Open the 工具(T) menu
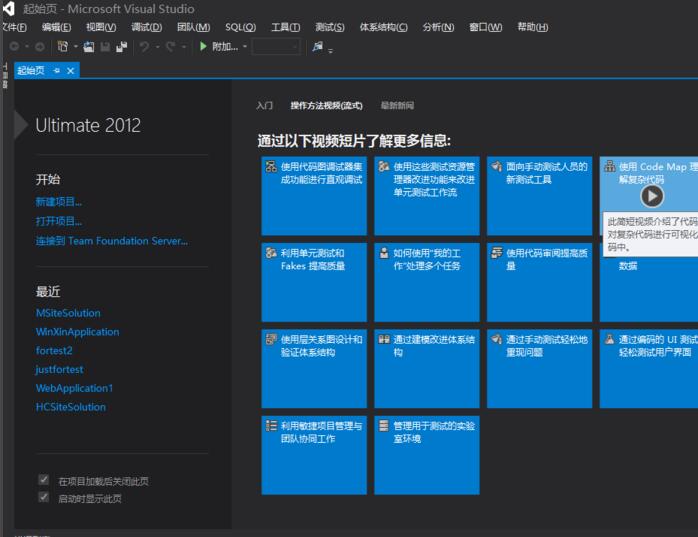The width and height of the screenshot is (698, 537). pos(285,27)
